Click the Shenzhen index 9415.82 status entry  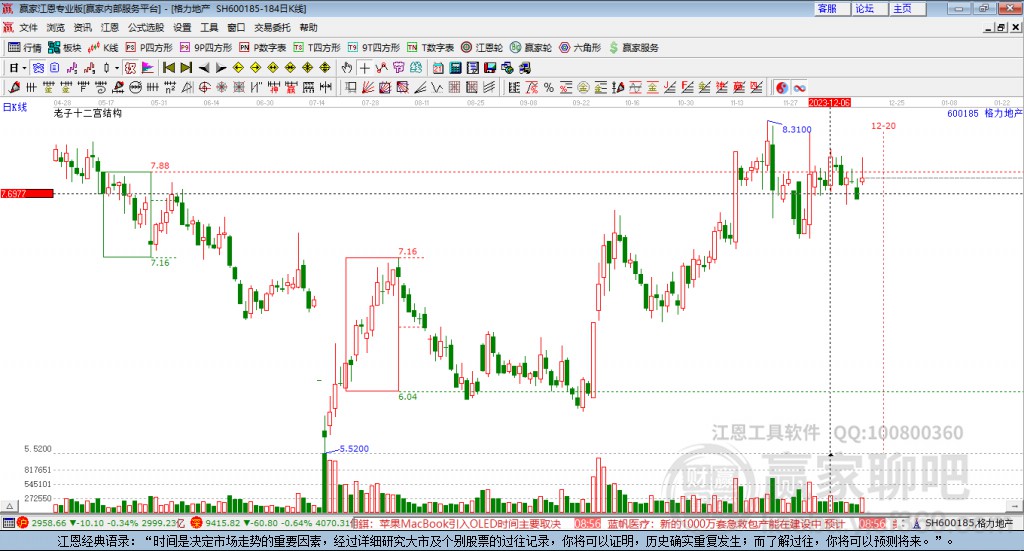tap(270, 524)
